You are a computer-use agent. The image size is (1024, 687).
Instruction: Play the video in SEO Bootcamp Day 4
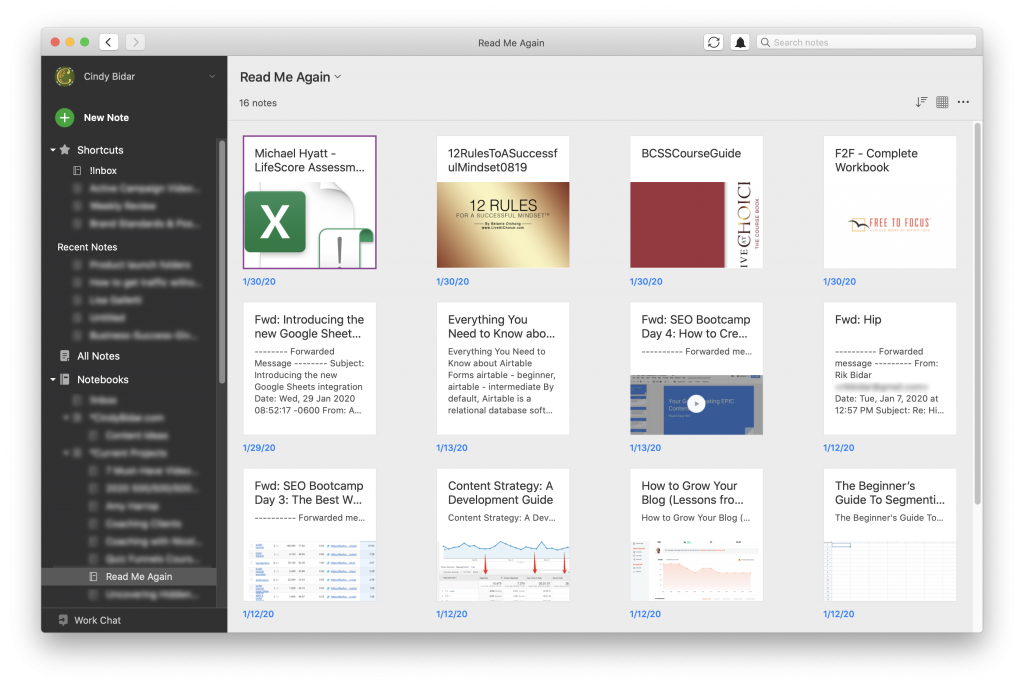696,404
